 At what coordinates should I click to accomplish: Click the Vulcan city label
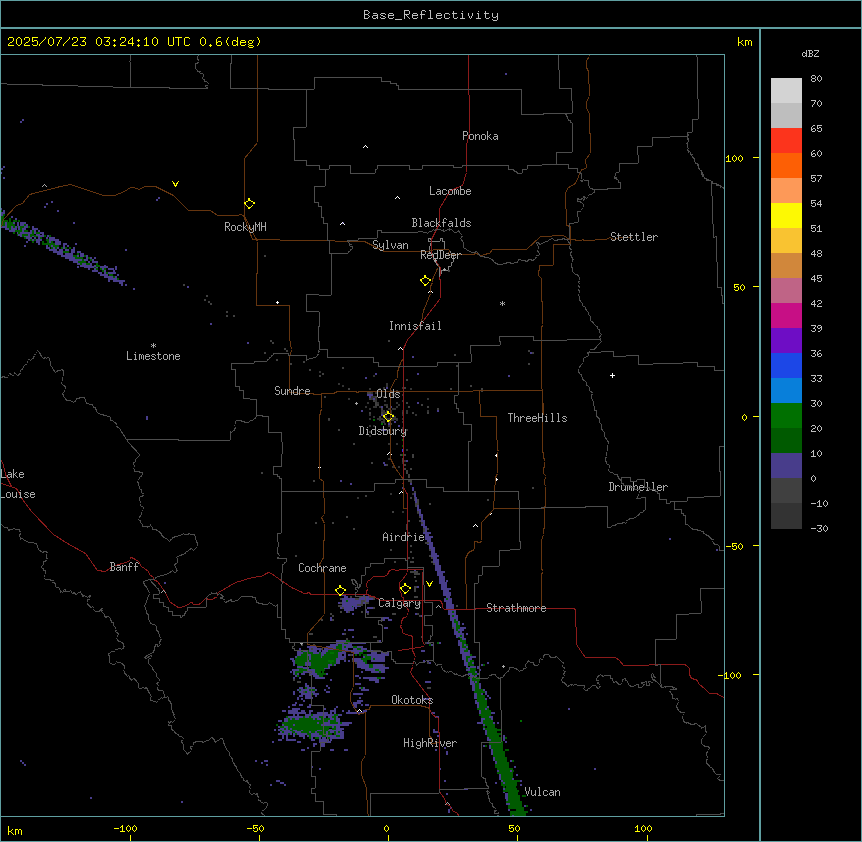point(542,792)
